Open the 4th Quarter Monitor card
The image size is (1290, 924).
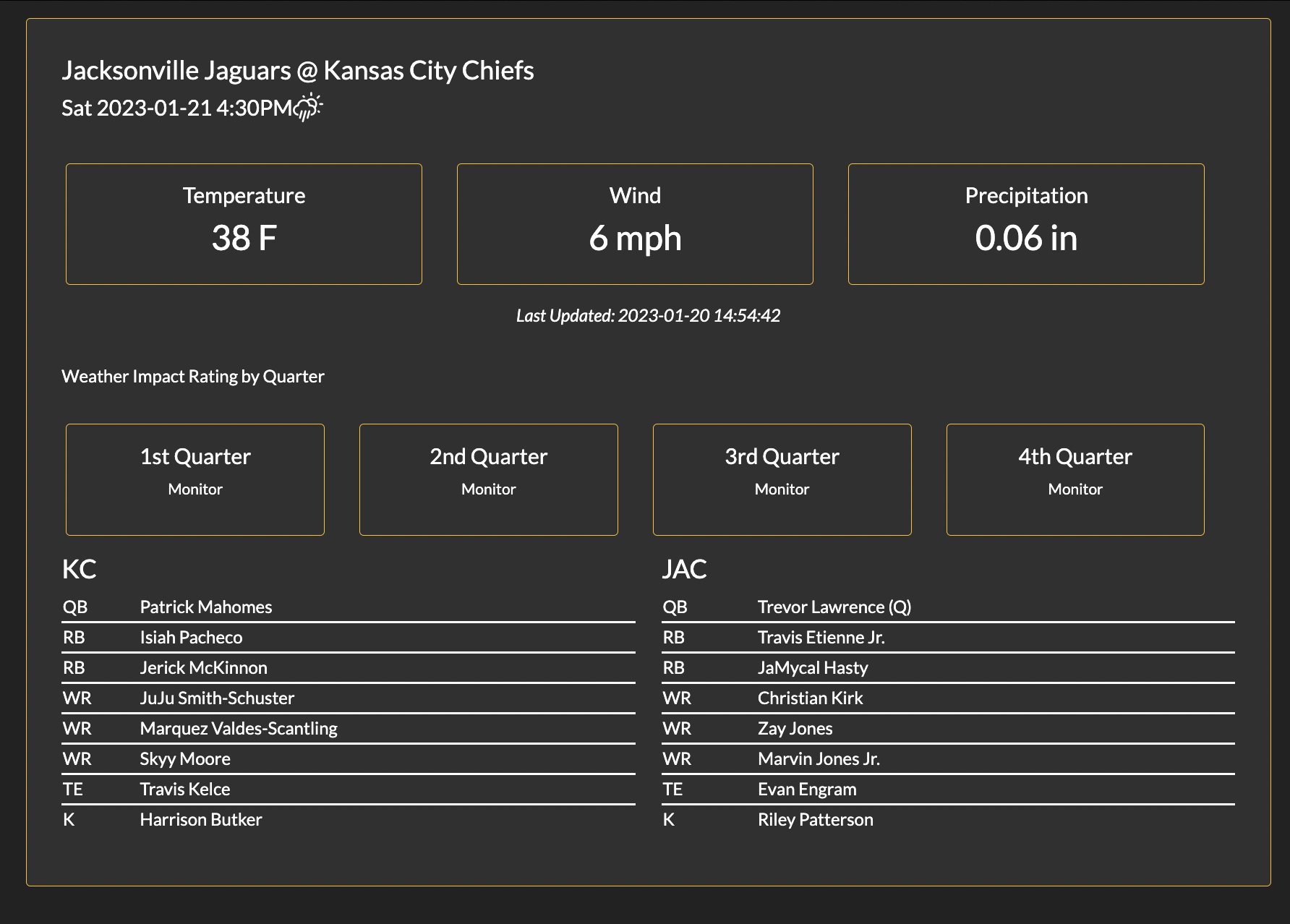tap(1075, 479)
